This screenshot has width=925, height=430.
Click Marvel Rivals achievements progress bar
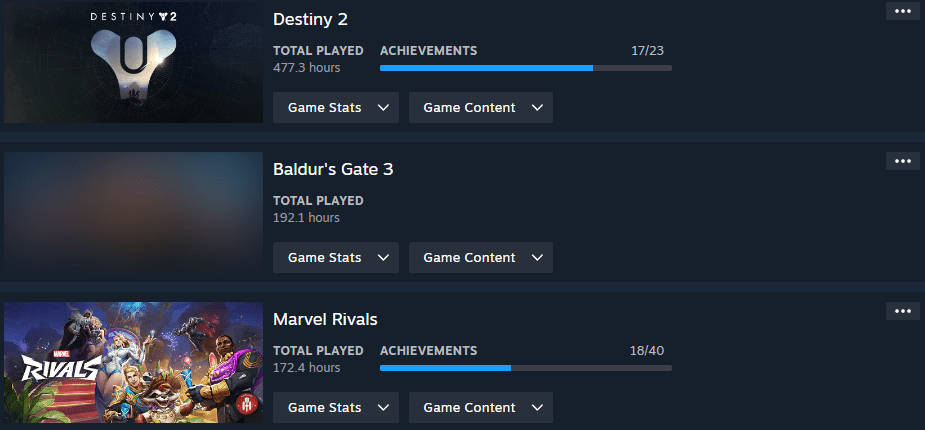click(x=526, y=368)
